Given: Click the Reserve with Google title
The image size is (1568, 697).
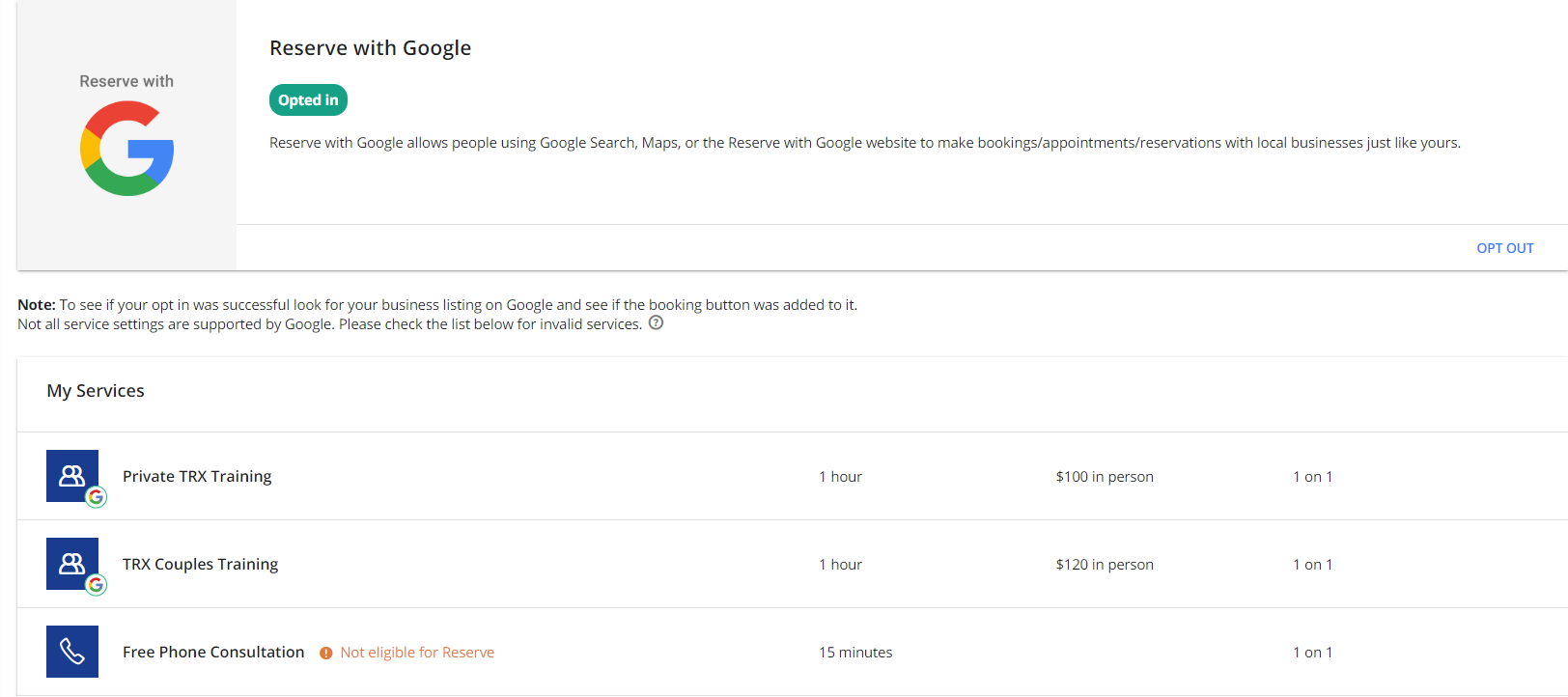Looking at the screenshot, I should coord(370,48).
